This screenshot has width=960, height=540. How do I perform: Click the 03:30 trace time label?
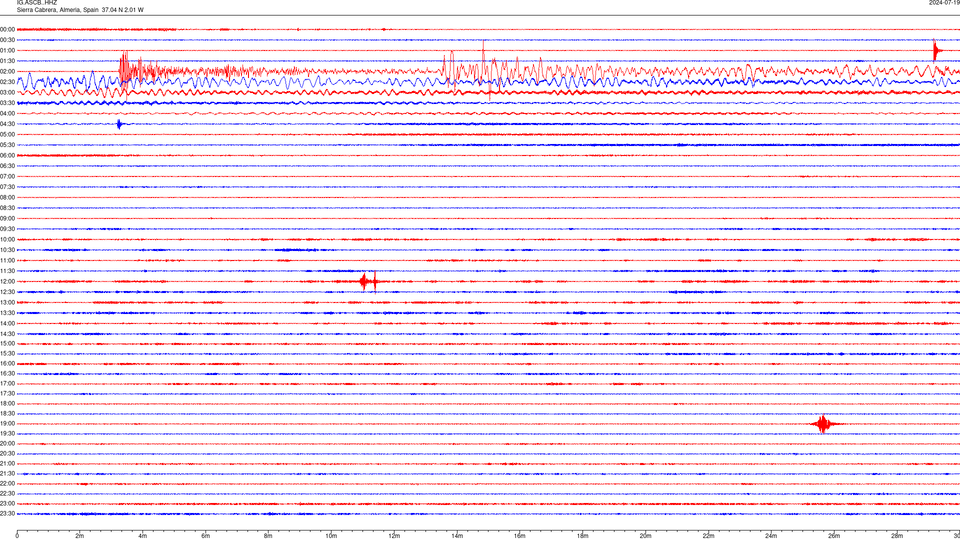tap(7, 103)
